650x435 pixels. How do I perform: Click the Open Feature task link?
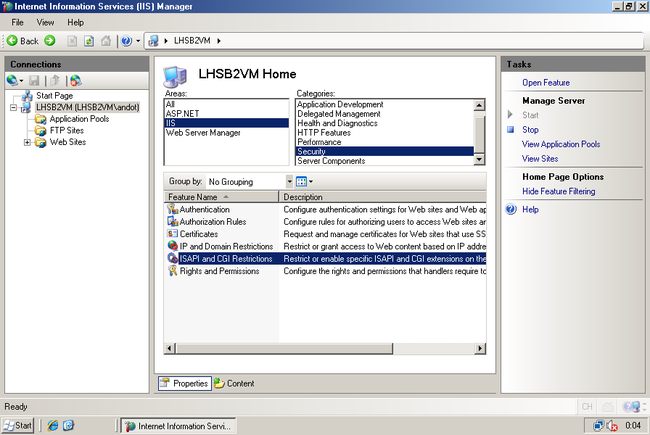546,83
